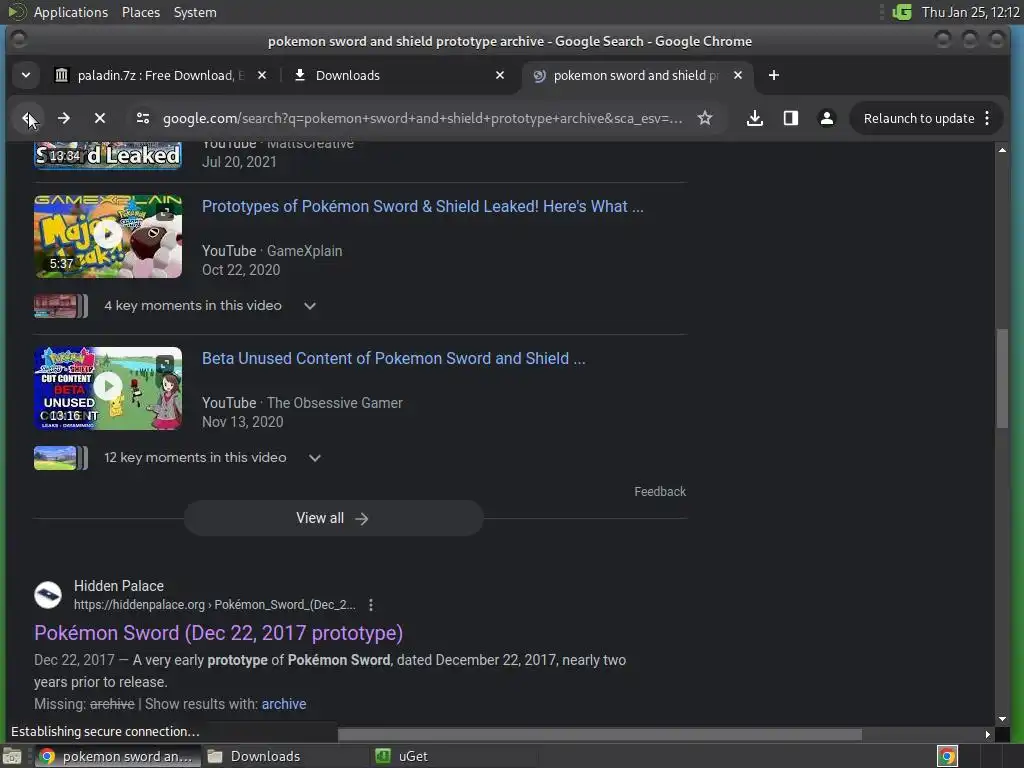Click the uGet tray icon in top panel

pyautogui.click(x=902, y=12)
